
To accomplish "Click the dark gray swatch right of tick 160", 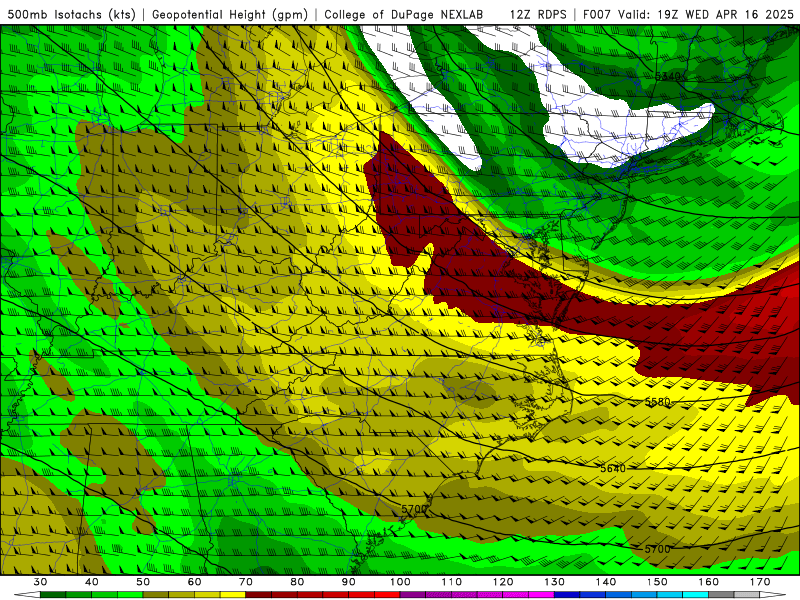I will (721, 595).
